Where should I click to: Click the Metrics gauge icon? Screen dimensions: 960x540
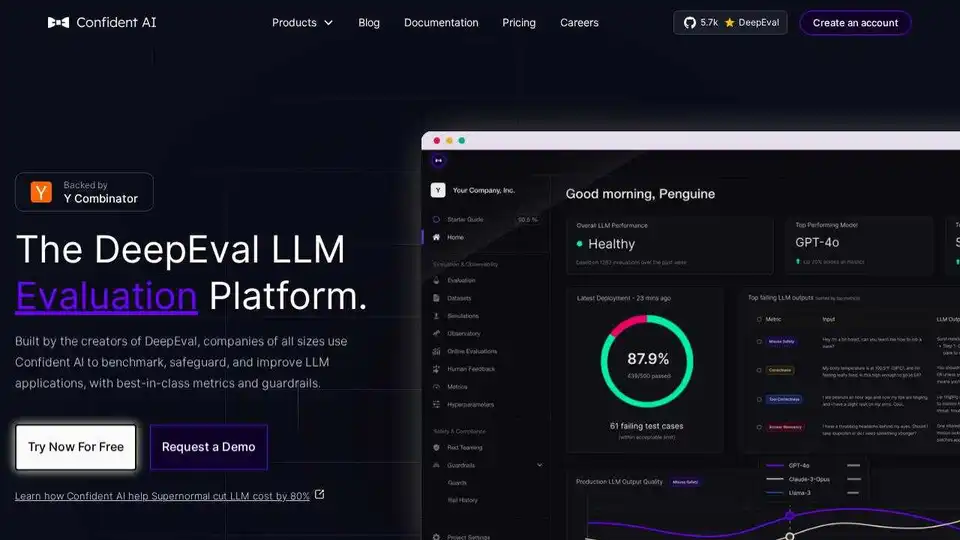click(x=436, y=387)
